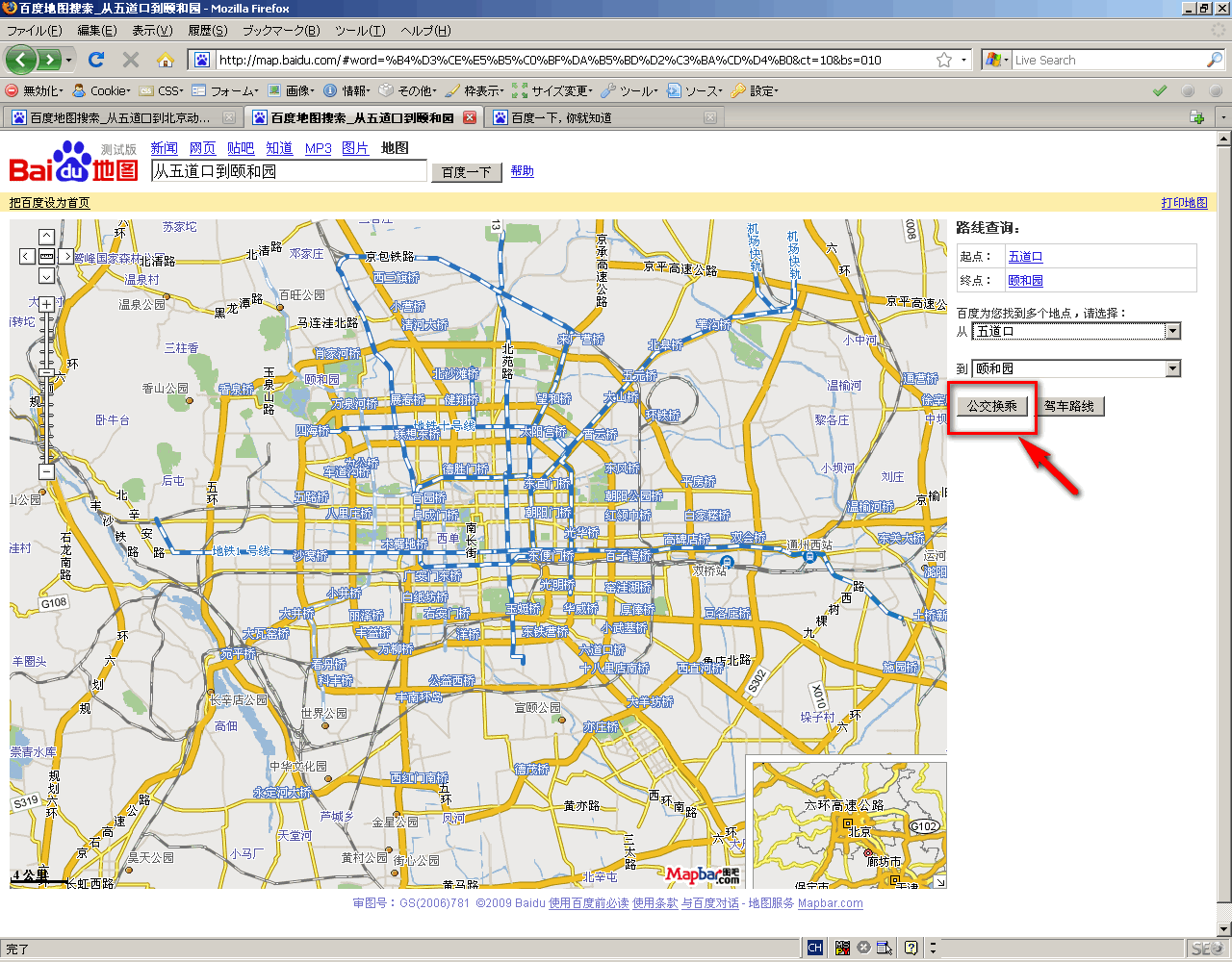The width and height of the screenshot is (1232, 962).
Task: Open the 新闻 news link
Action: [164, 148]
